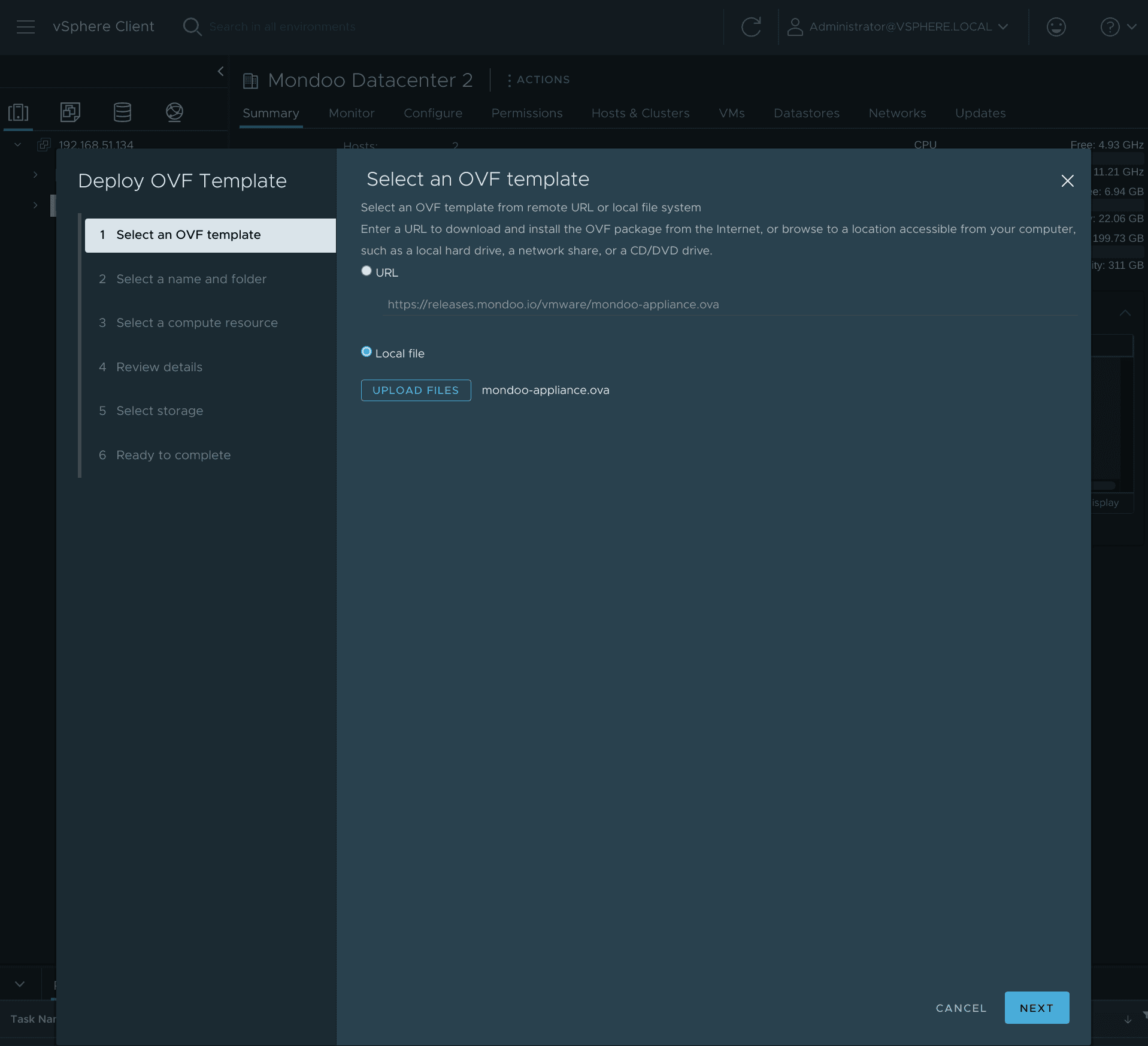
Task: Refresh the vSphere Client
Action: click(x=750, y=26)
